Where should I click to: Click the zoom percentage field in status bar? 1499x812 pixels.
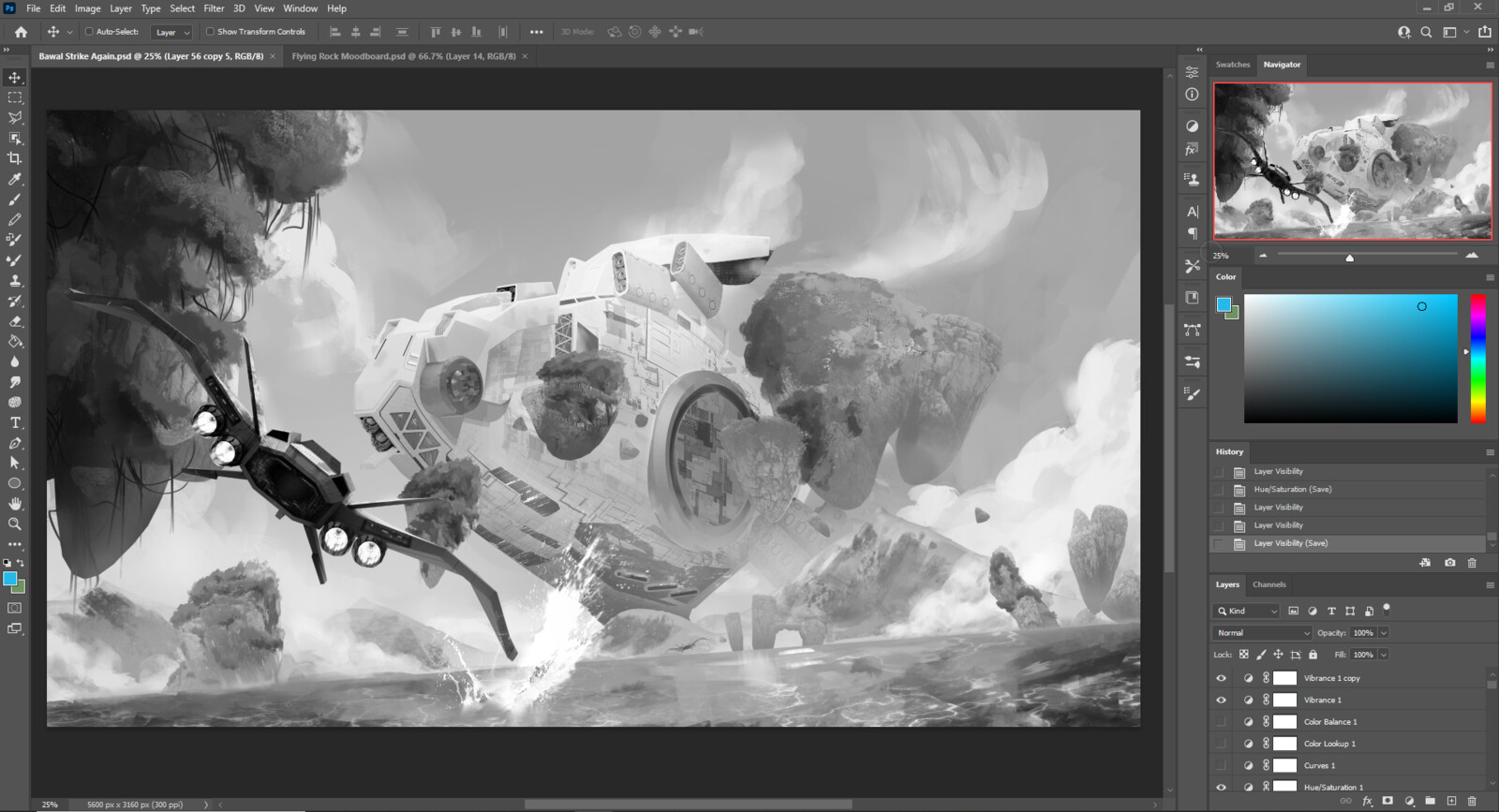[52, 805]
